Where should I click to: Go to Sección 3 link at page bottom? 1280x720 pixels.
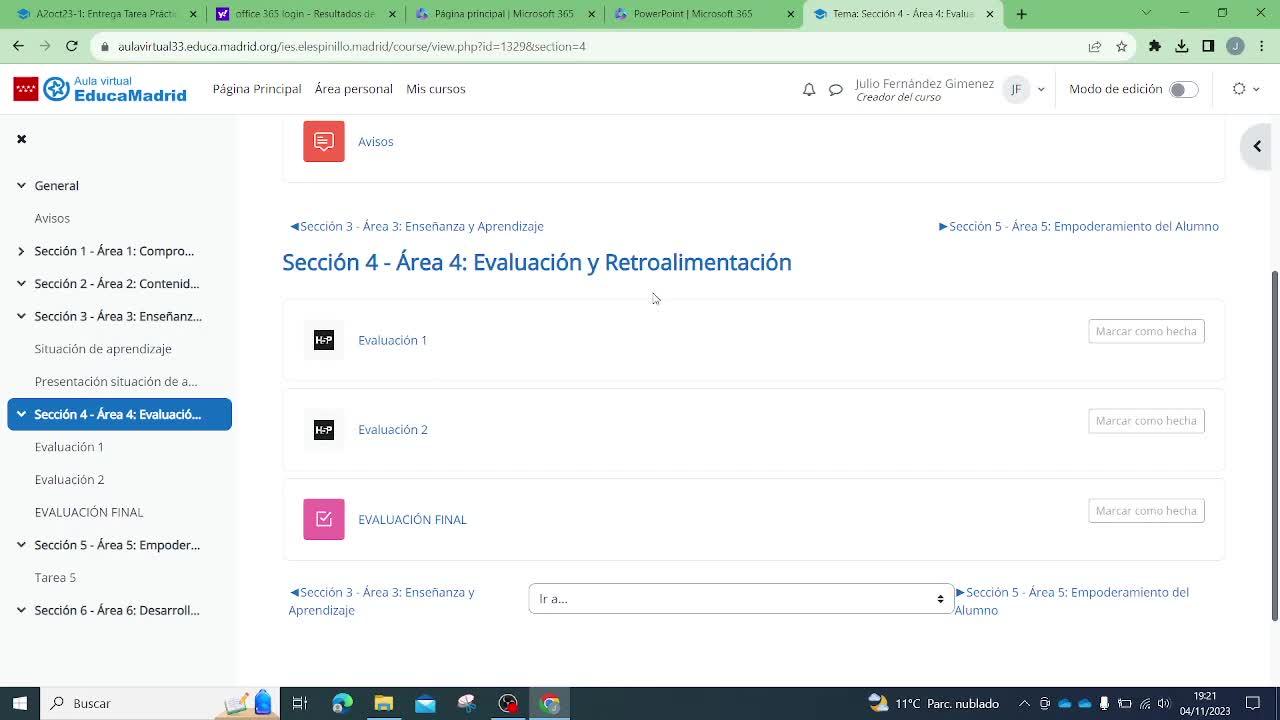coord(382,601)
